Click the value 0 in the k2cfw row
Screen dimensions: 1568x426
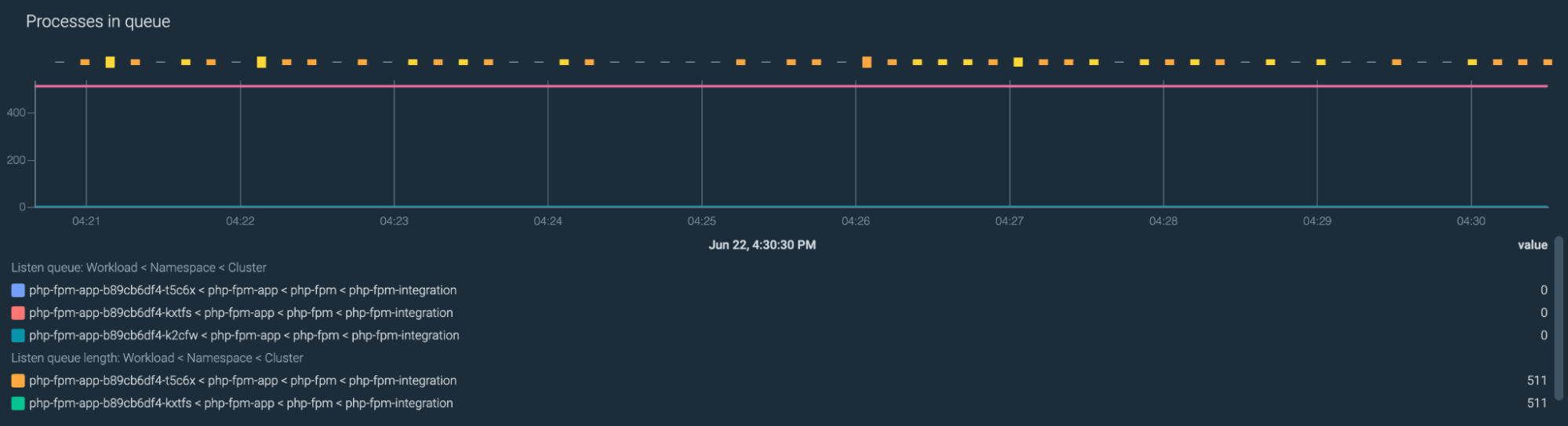[x=1544, y=336]
